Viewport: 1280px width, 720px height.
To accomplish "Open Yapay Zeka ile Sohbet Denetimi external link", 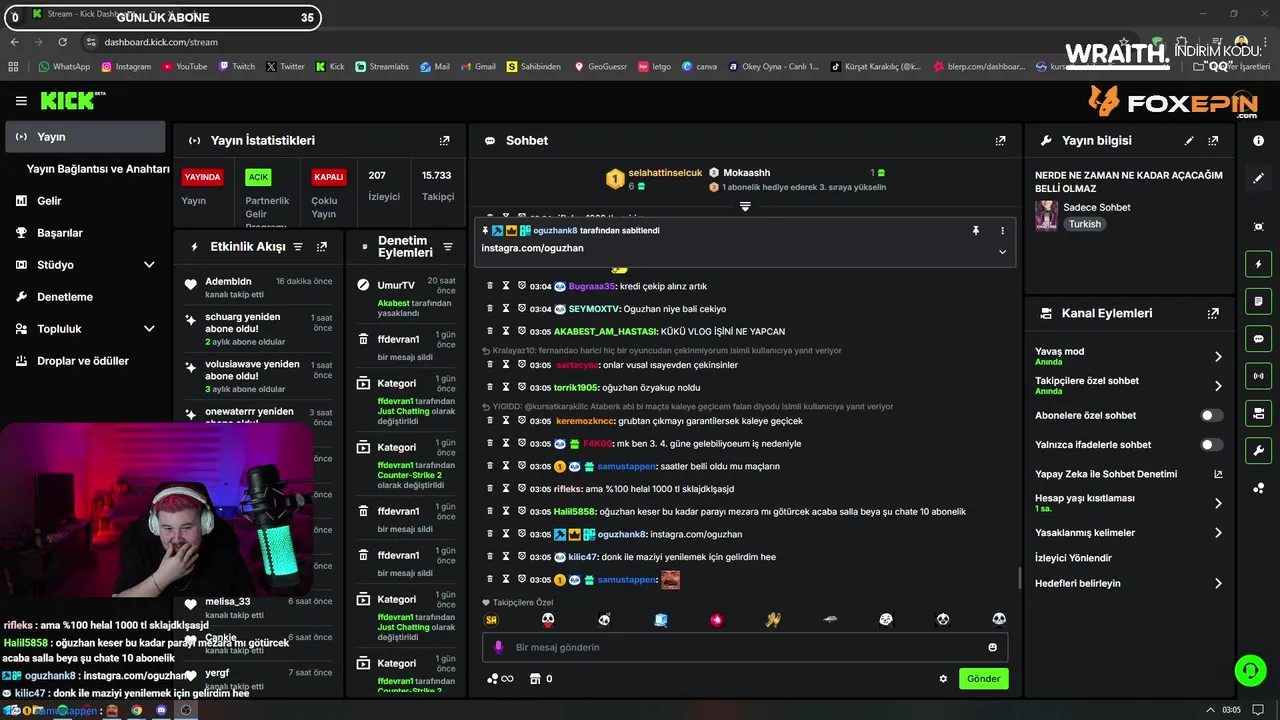I will pos(1218,474).
